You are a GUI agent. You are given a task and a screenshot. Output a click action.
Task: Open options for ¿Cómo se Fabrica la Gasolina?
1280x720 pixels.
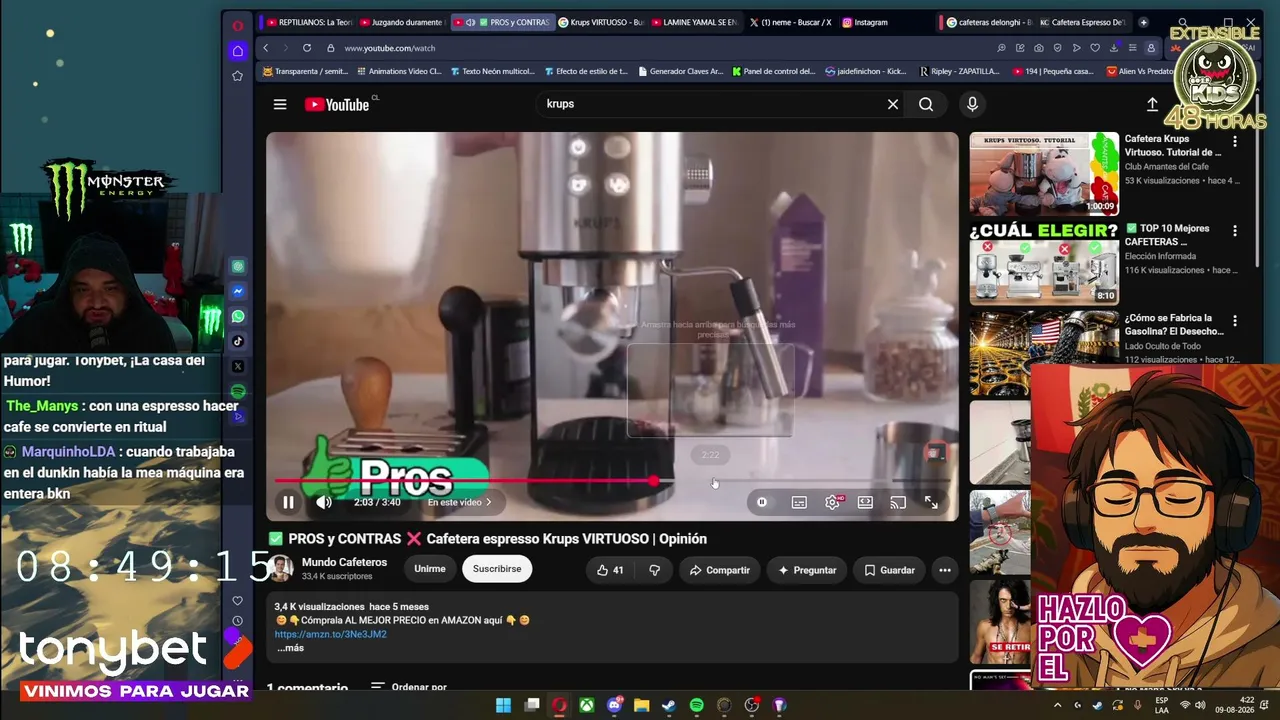click(1235, 321)
